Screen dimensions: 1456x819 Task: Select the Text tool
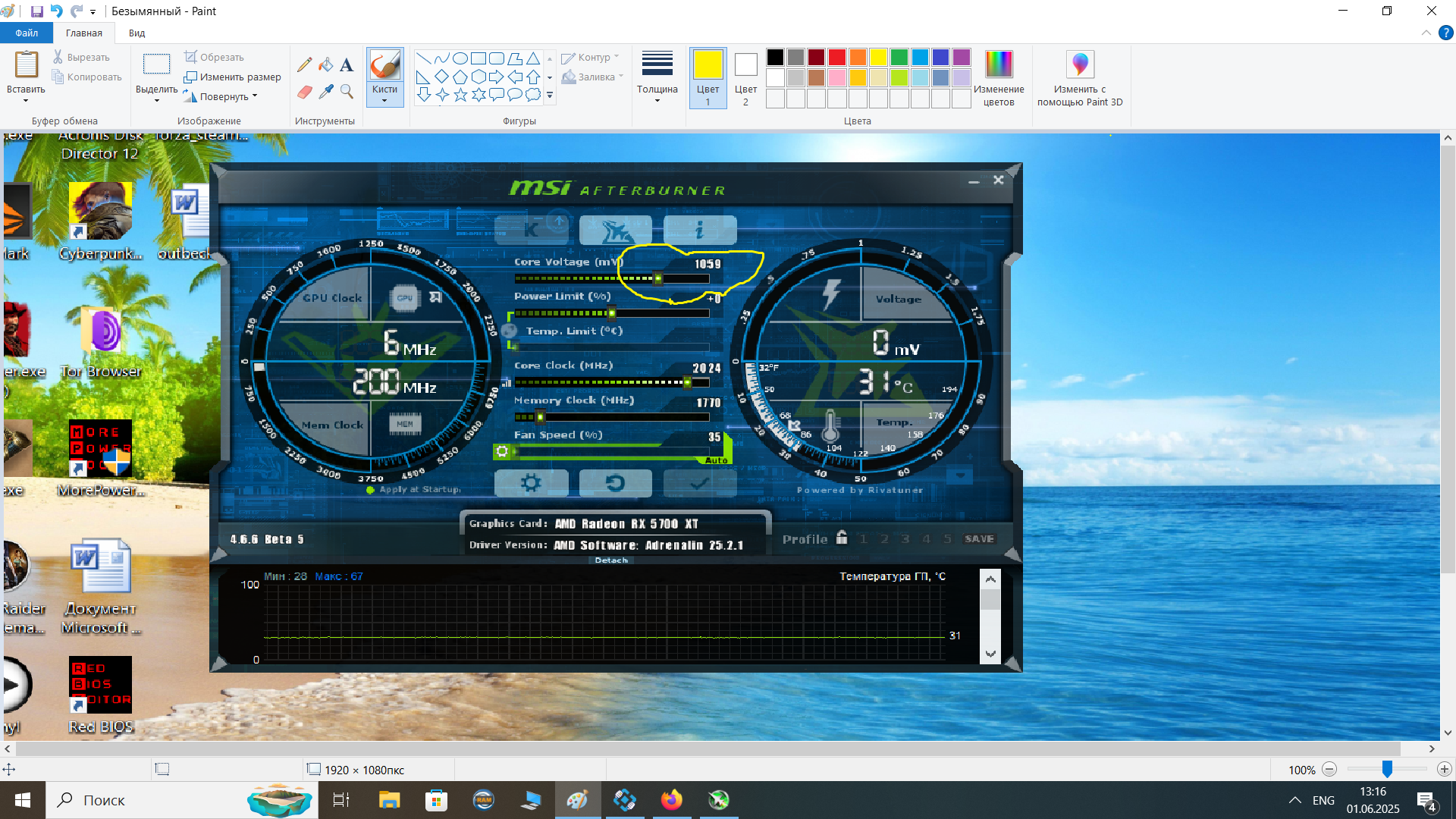(x=347, y=65)
